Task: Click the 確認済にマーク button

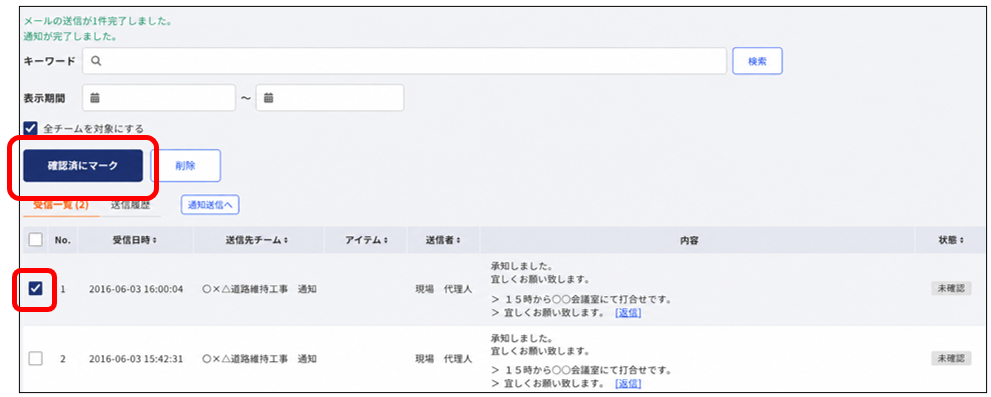Action: (x=83, y=166)
